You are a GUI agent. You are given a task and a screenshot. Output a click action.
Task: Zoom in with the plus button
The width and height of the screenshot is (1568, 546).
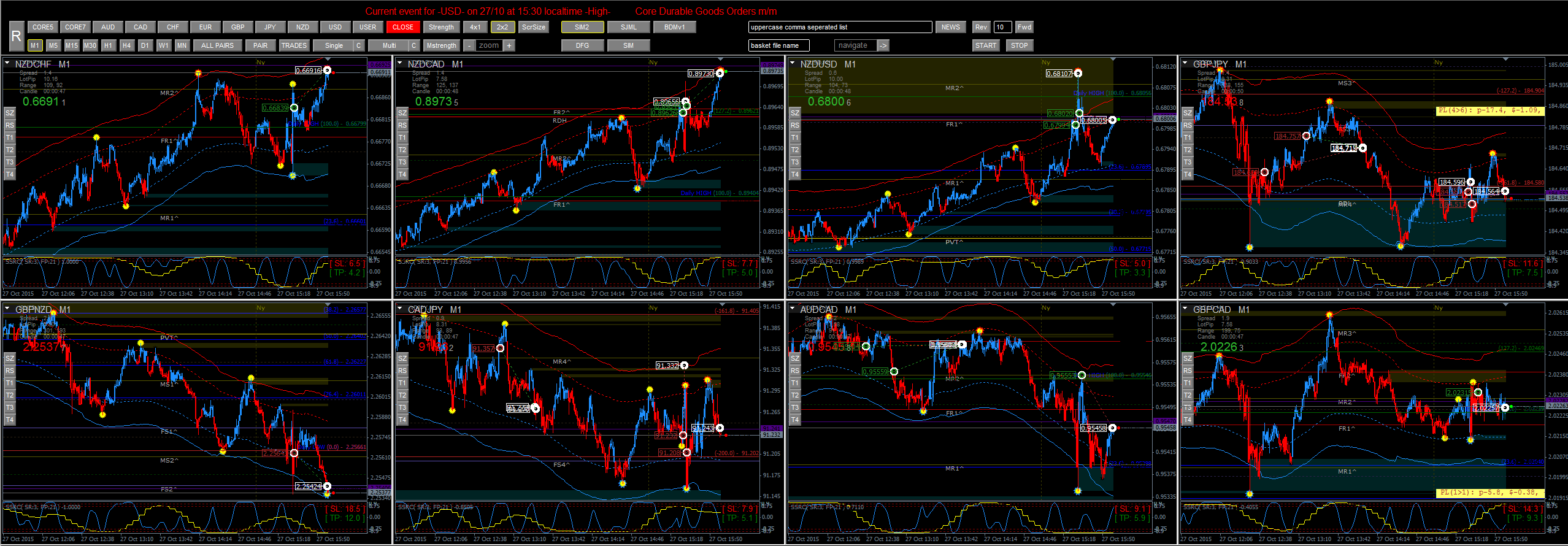[x=509, y=45]
